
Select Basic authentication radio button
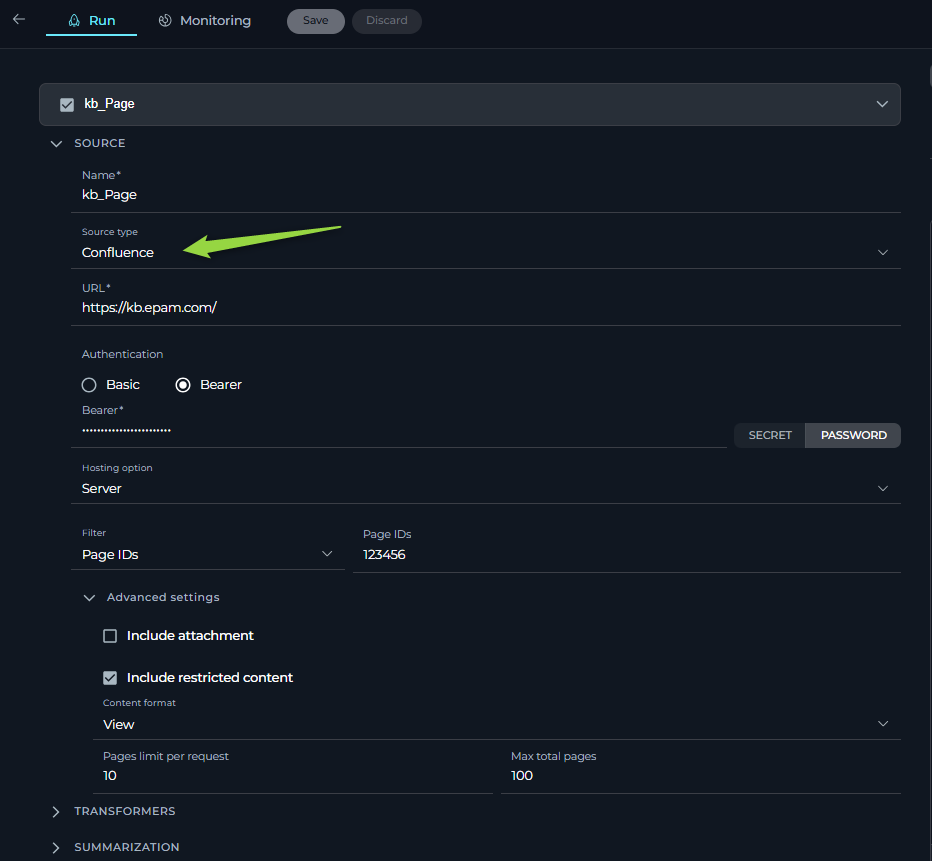[89, 385]
